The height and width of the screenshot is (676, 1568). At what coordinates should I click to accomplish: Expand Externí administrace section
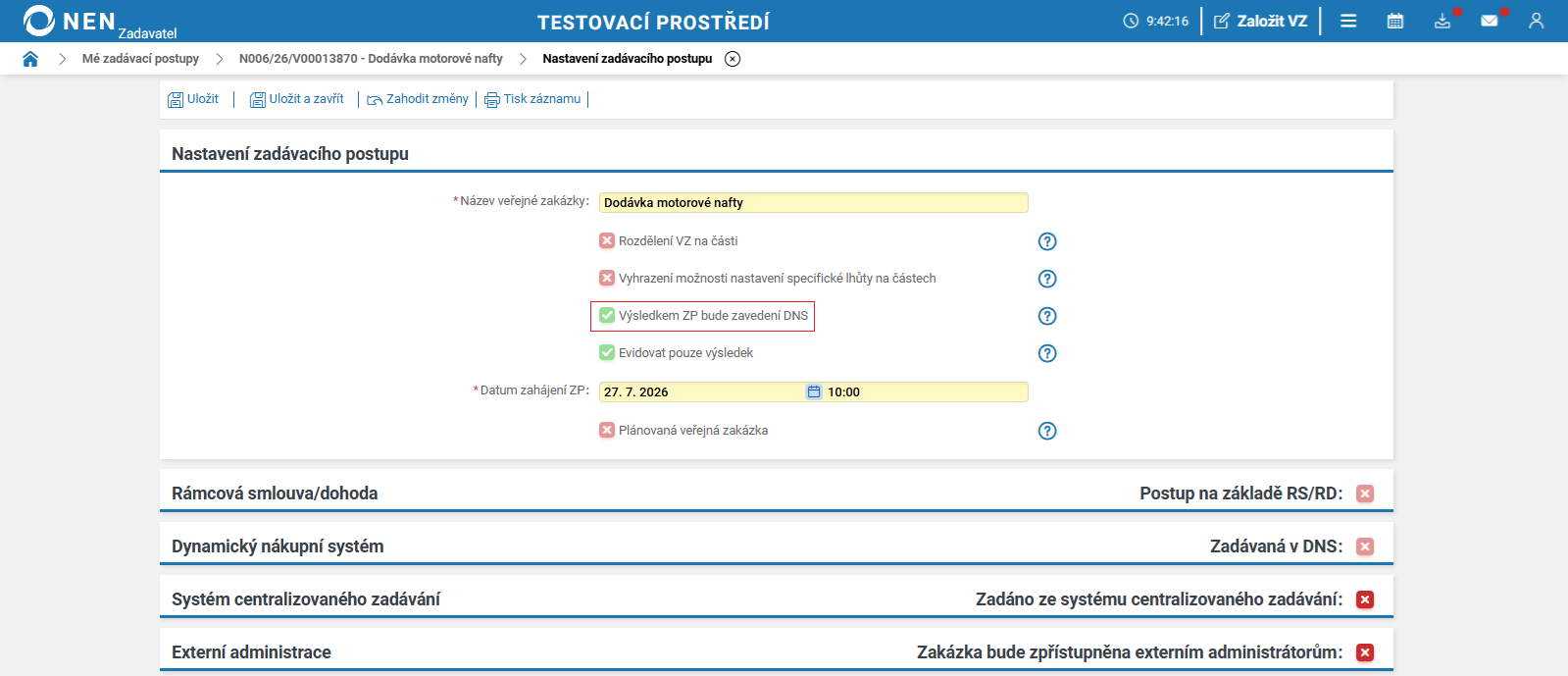click(251, 652)
